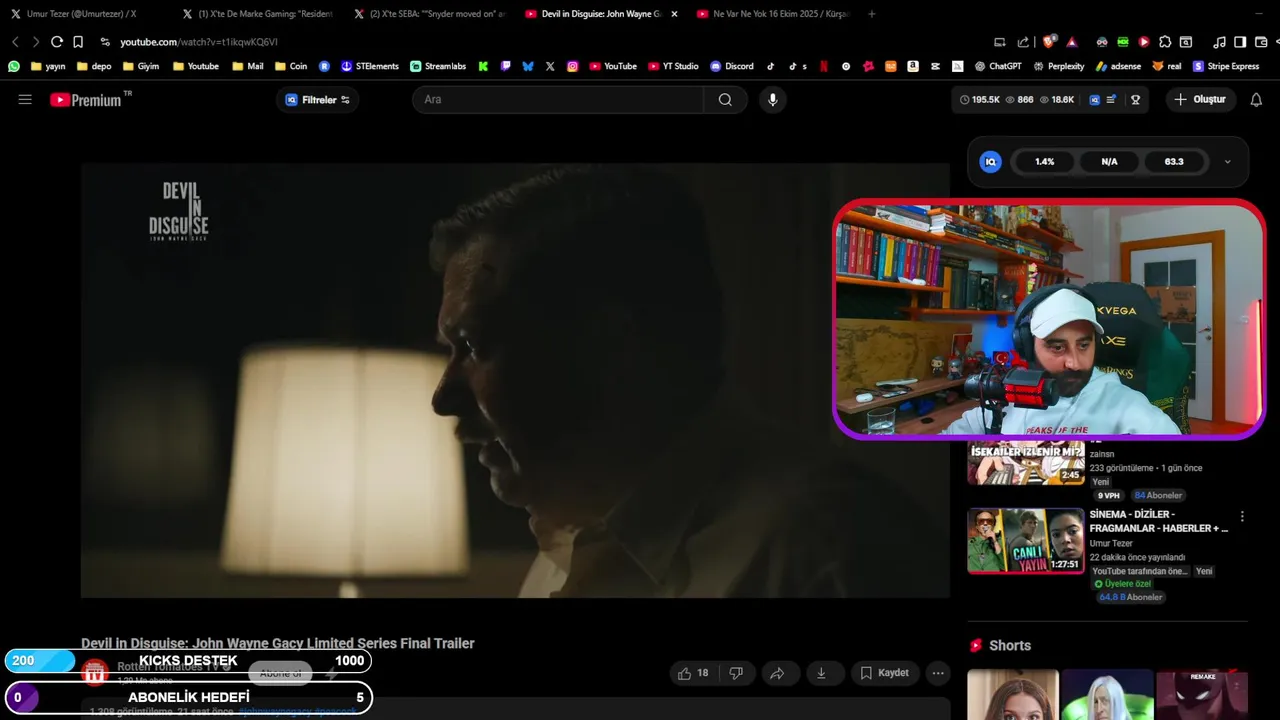
Task: Toggle the browser sidebar panel
Action: pyautogui.click(x=1240, y=42)
